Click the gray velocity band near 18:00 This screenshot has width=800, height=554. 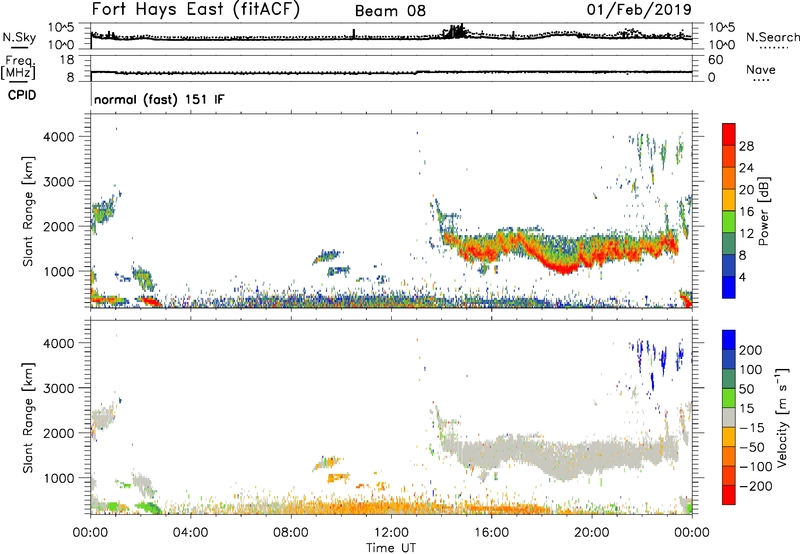click(541, 454)
